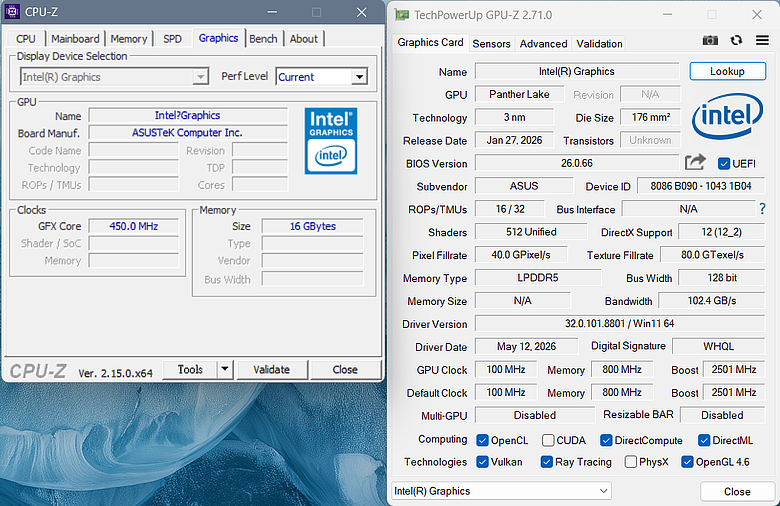Select the Graphics tab in CPU-Z
This screenshot has width=780, height=506.
click(218, 38)
